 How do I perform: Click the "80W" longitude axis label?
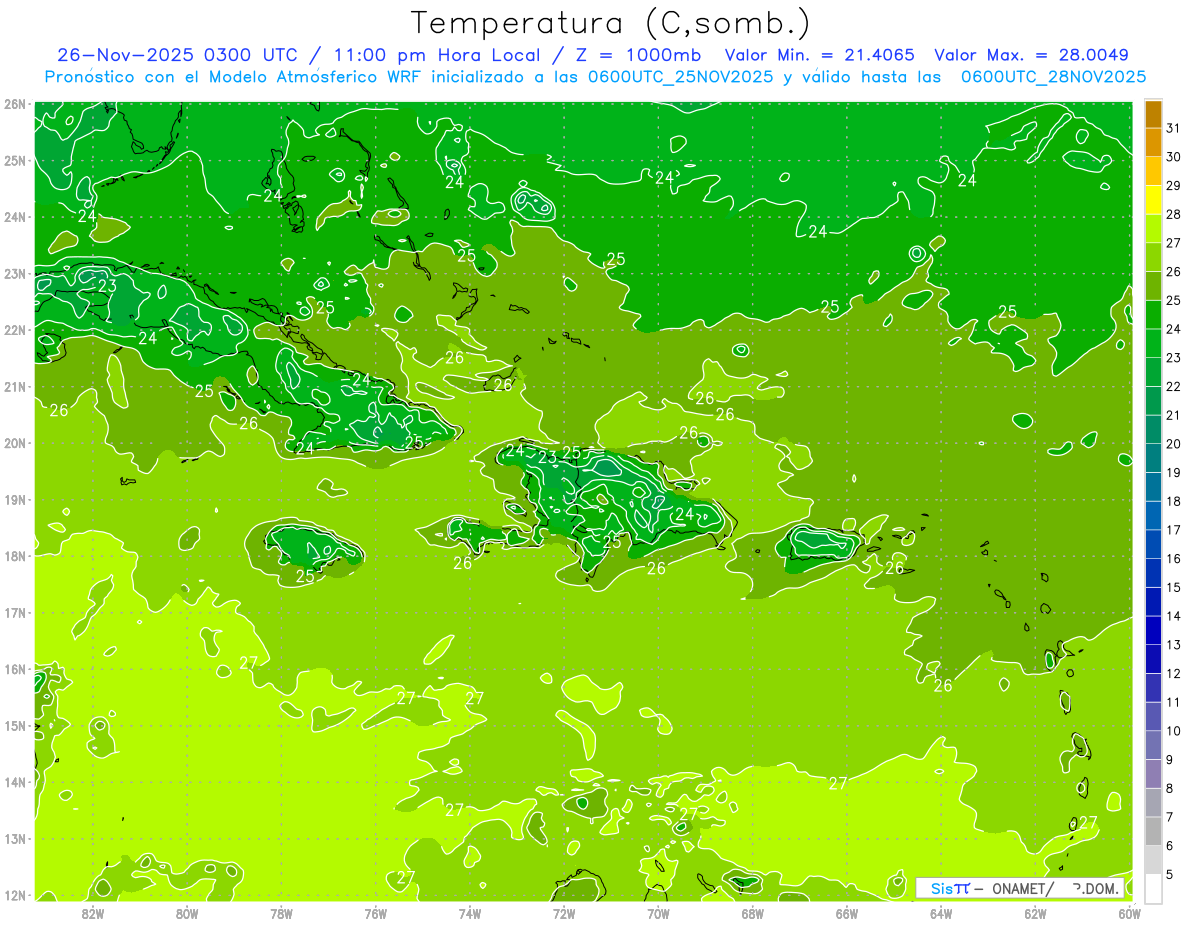click(x=187, y=913)
